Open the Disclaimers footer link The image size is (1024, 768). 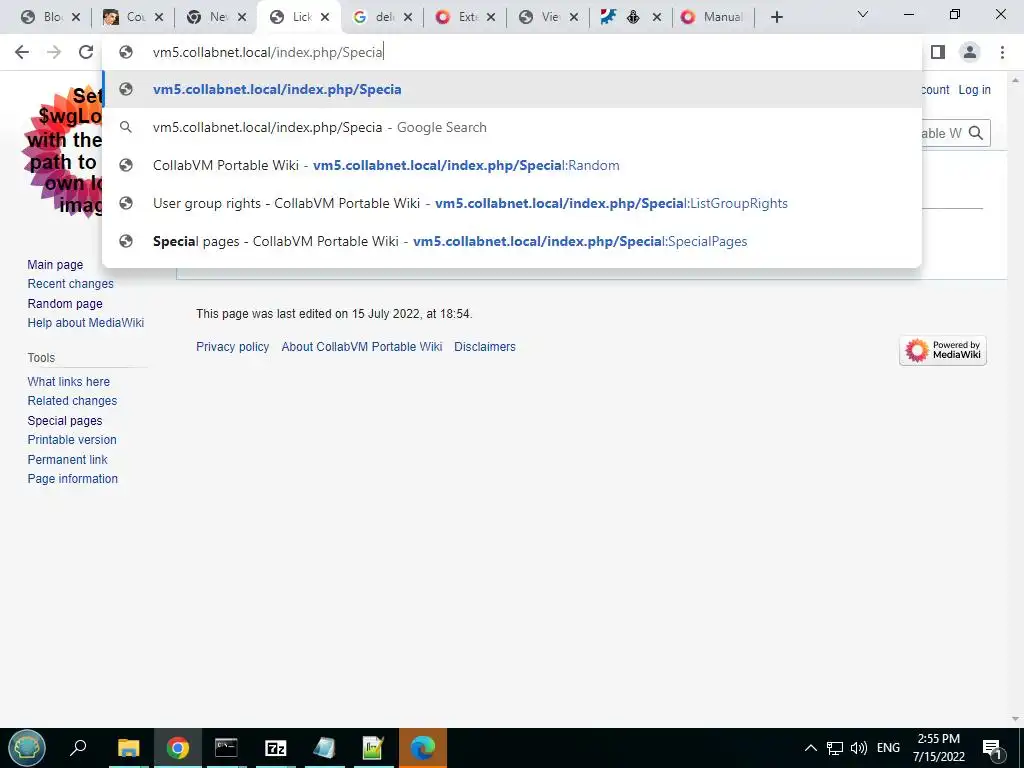coord(485,347)
